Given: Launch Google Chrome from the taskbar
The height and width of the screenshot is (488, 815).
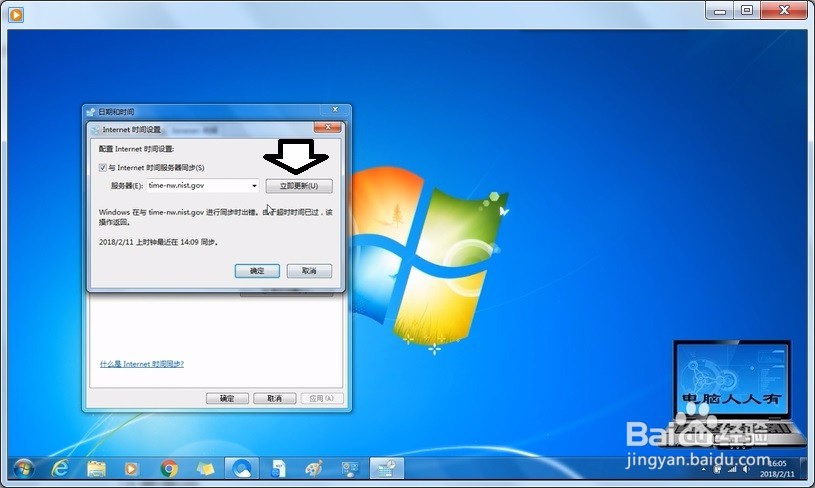Looking at the screenshot, I should tap(168, 469).
